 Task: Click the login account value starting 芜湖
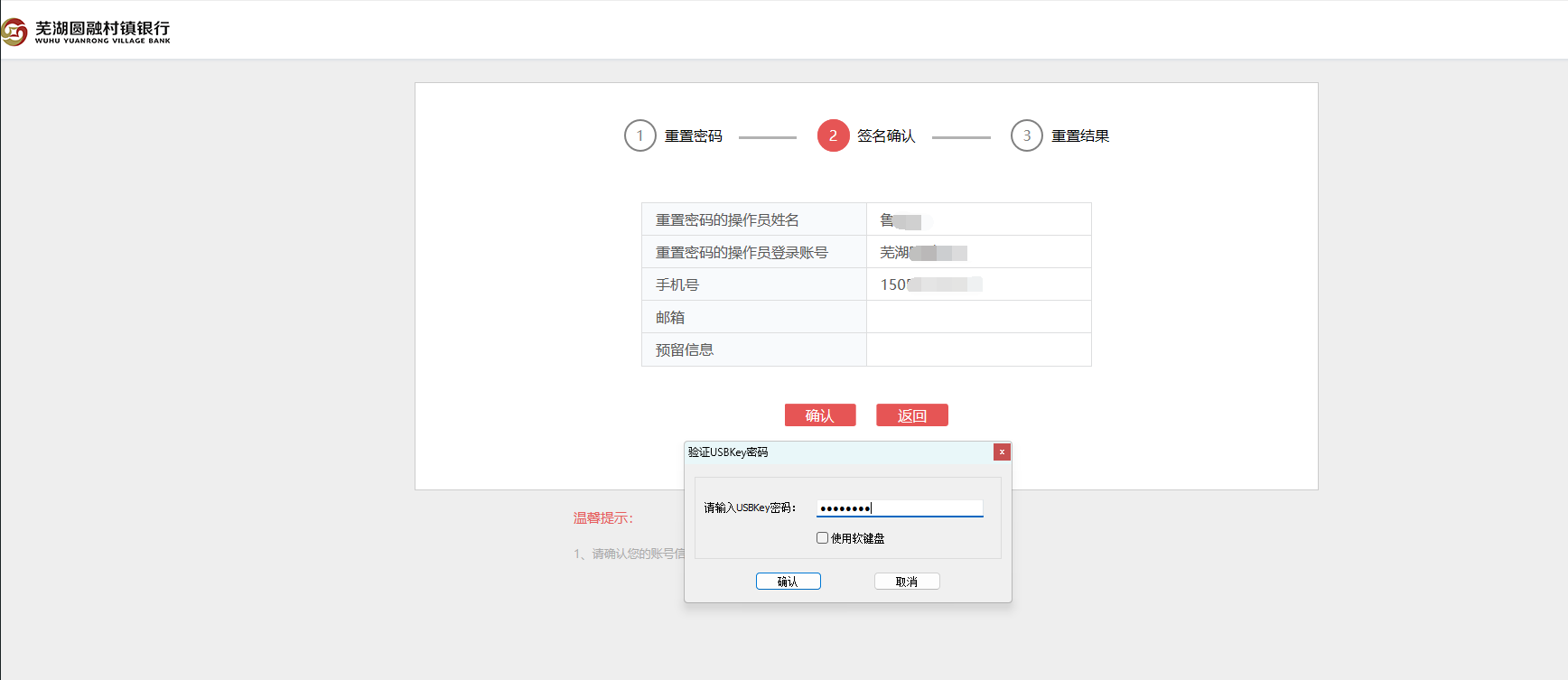pos(924,252)
